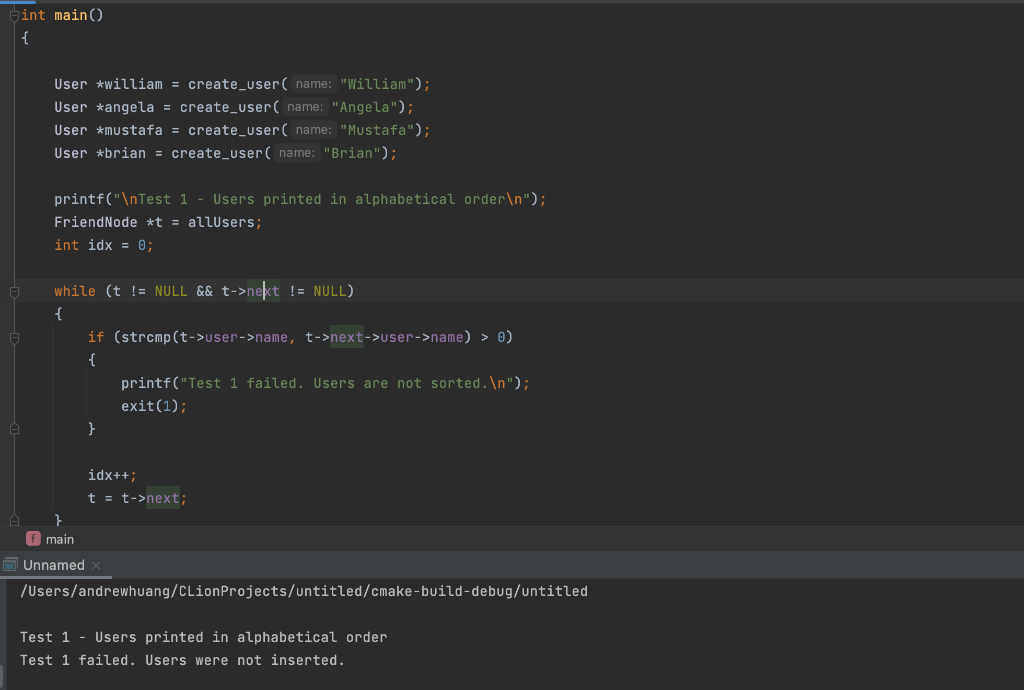Click the fold marker near the closing brace

13,519
